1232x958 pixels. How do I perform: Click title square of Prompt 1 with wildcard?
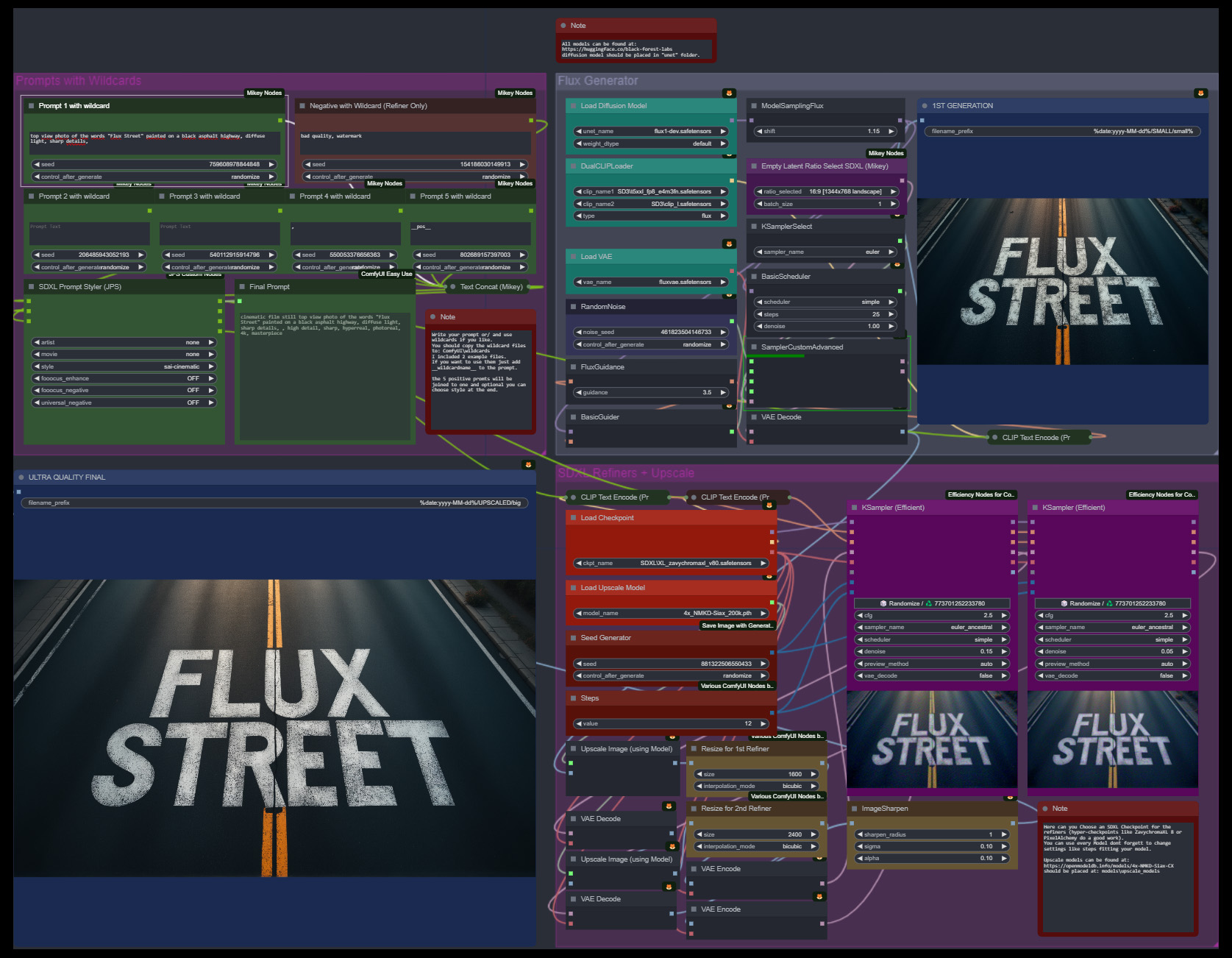point(32,106)
